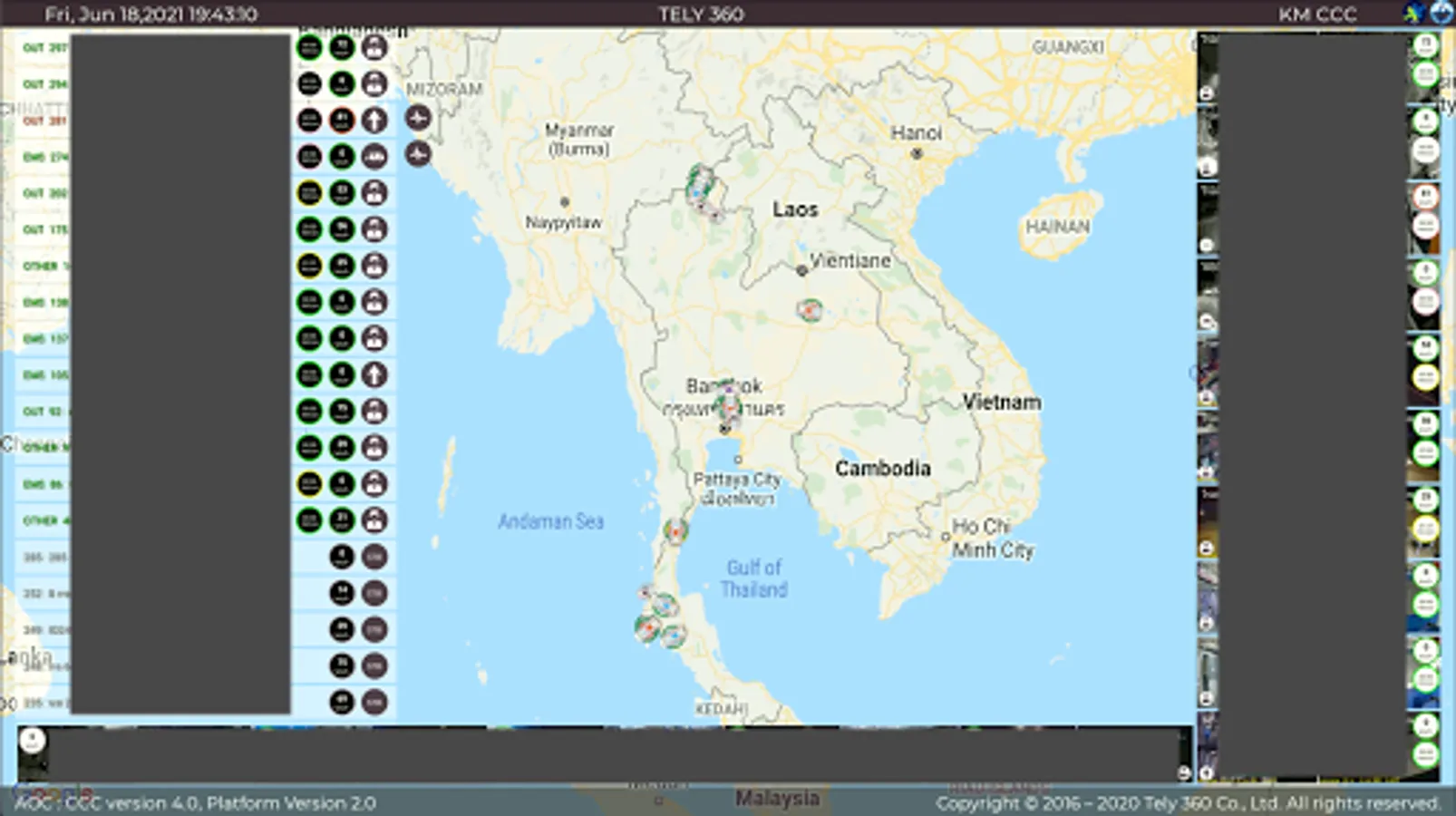
Task: Click the speed circle in the EMS 138 row
Action: [342, 301]
